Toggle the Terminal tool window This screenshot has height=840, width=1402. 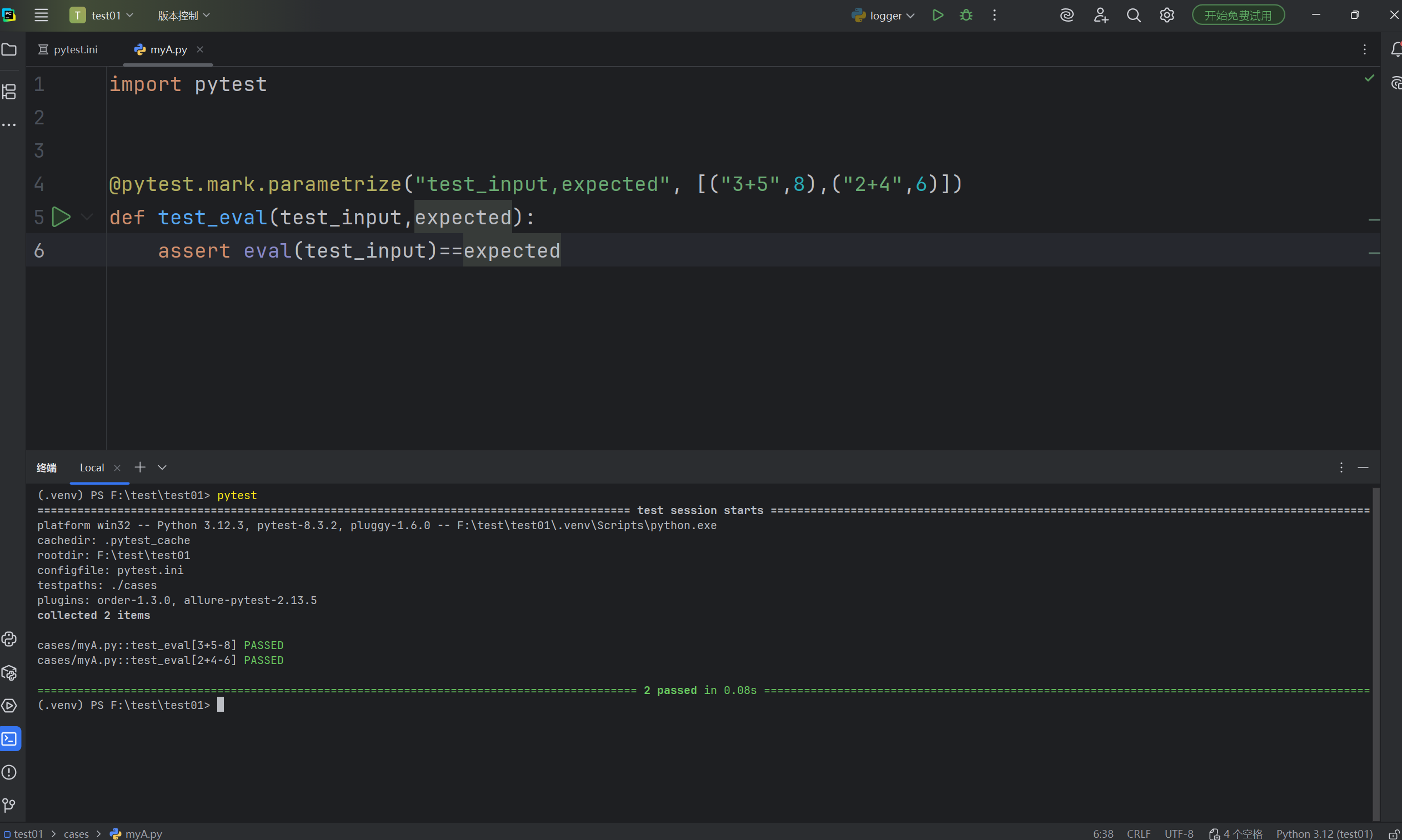(x=9, y=739)
